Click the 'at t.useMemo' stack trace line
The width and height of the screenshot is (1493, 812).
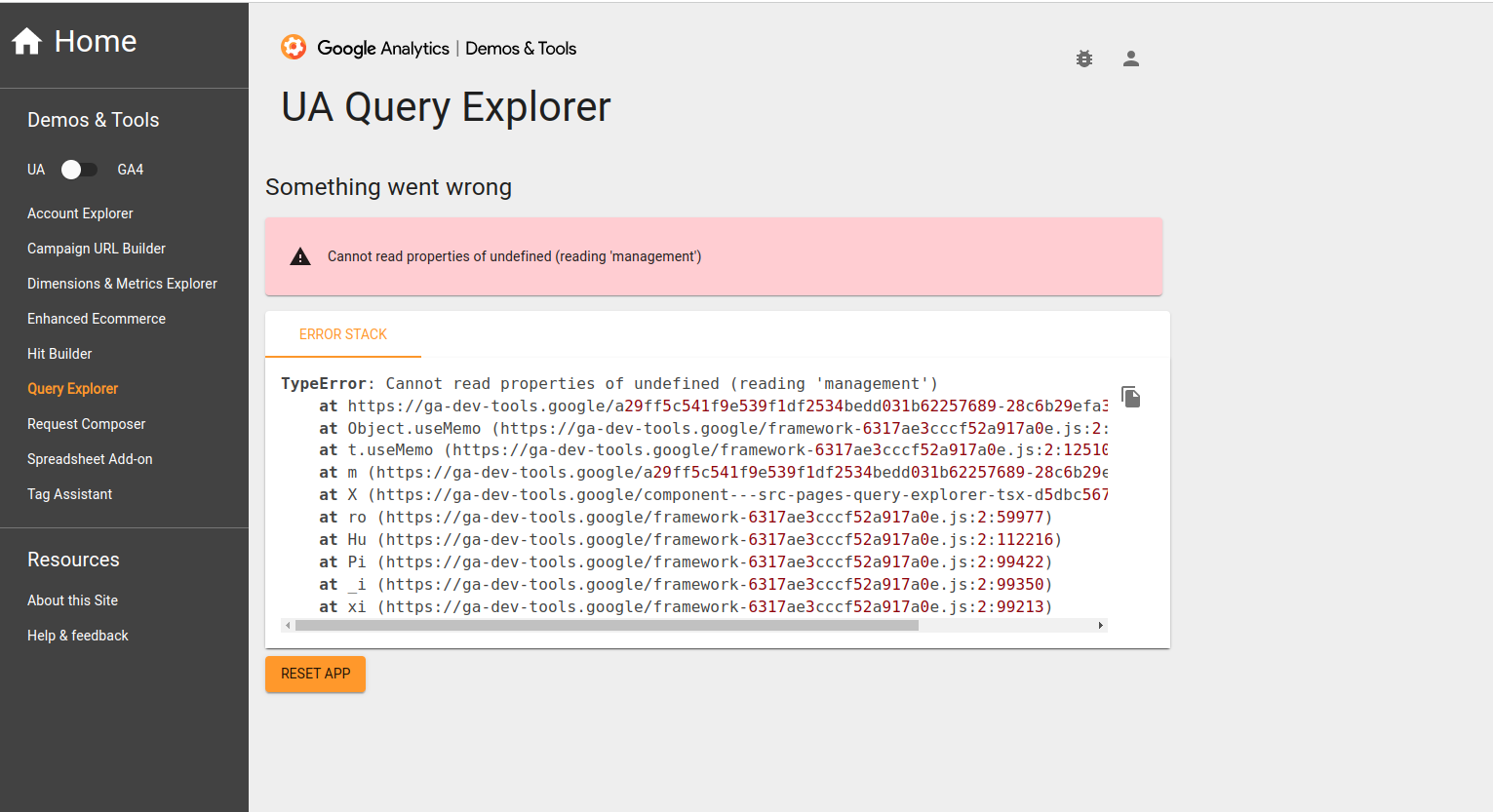point(714,450)
